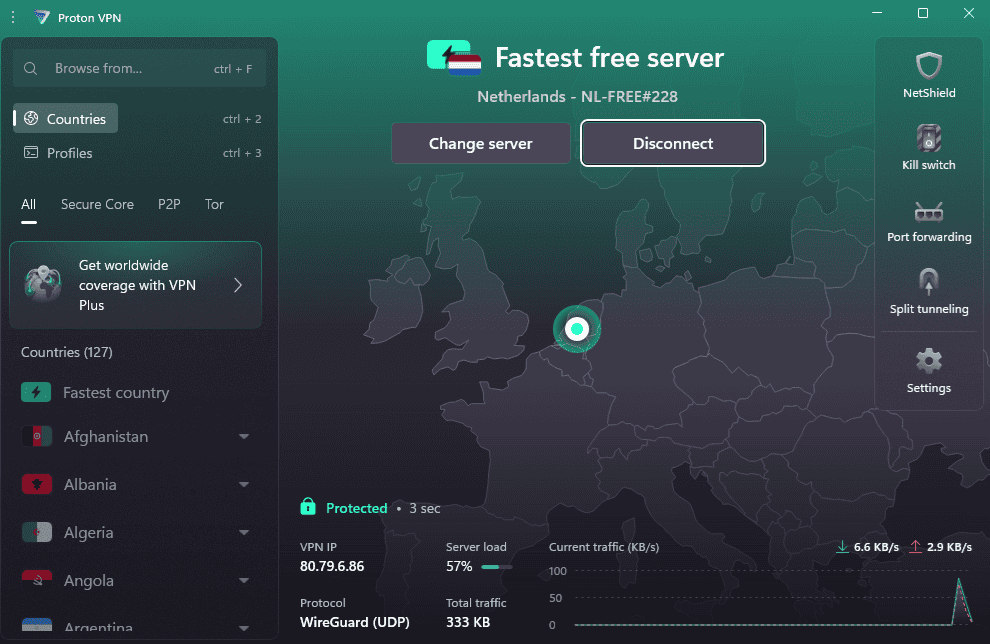Open the Kill switch icon
Screen dimensions: 990x644
(x=929, y=138)
